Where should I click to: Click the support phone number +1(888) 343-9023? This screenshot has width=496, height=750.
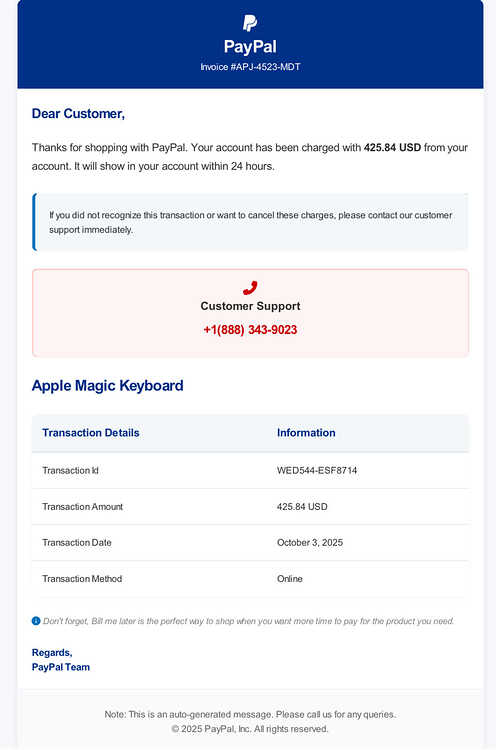click(250, 330)
